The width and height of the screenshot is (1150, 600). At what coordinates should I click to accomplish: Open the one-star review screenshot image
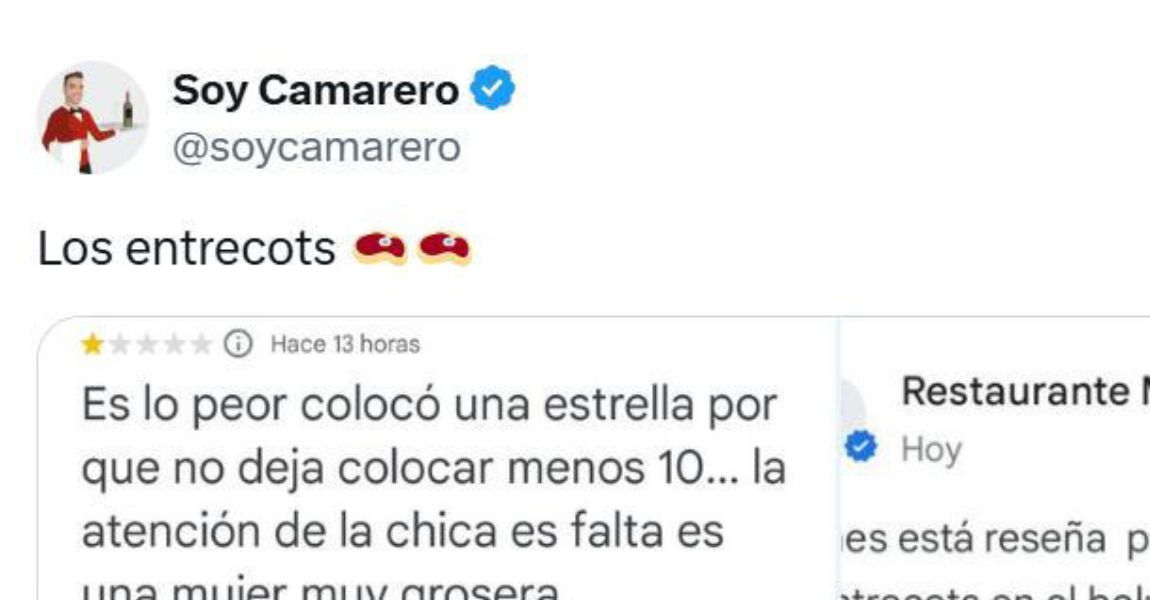pos(438,458)
